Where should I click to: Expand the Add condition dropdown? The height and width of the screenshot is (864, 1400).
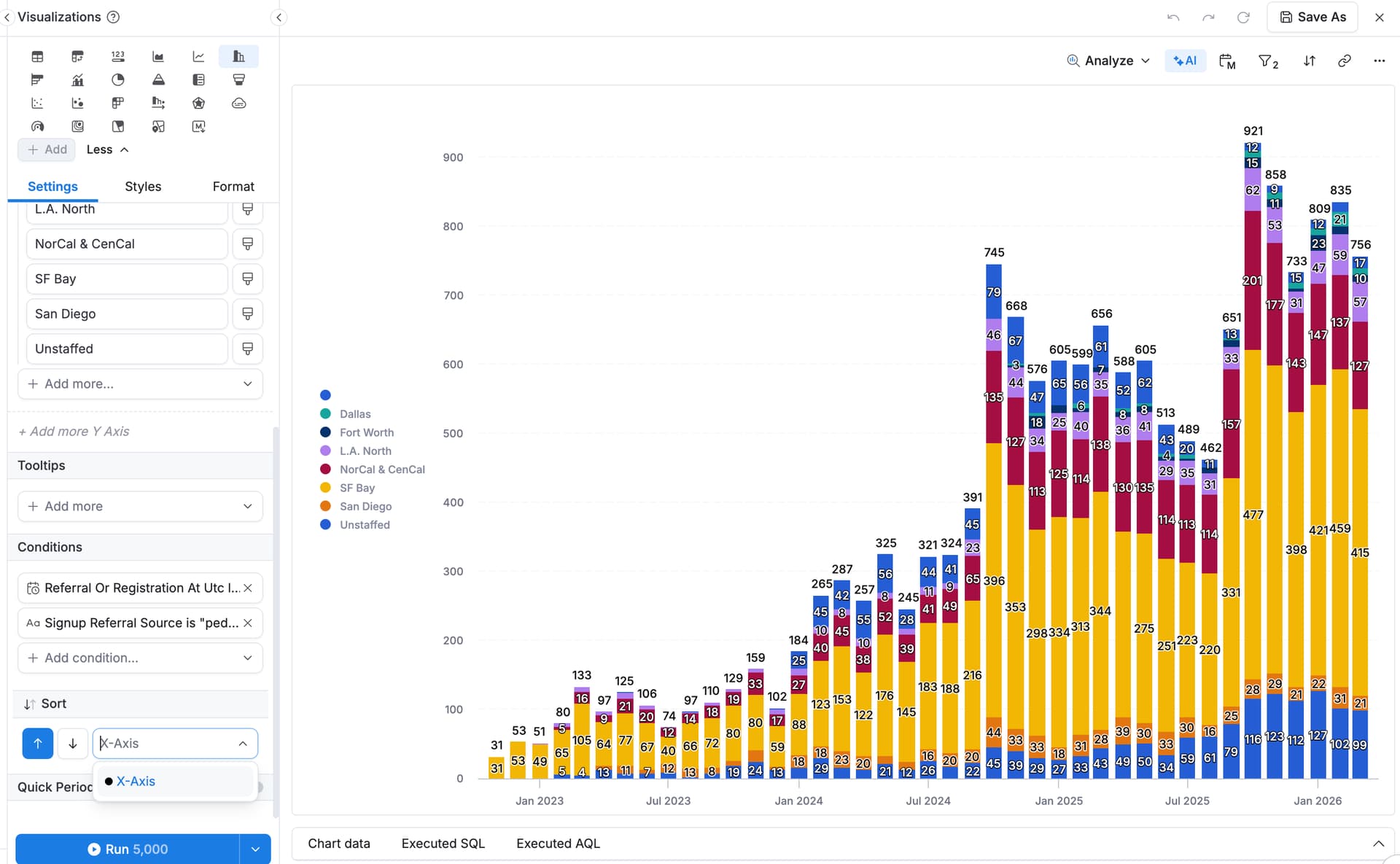tap(140, 658)
